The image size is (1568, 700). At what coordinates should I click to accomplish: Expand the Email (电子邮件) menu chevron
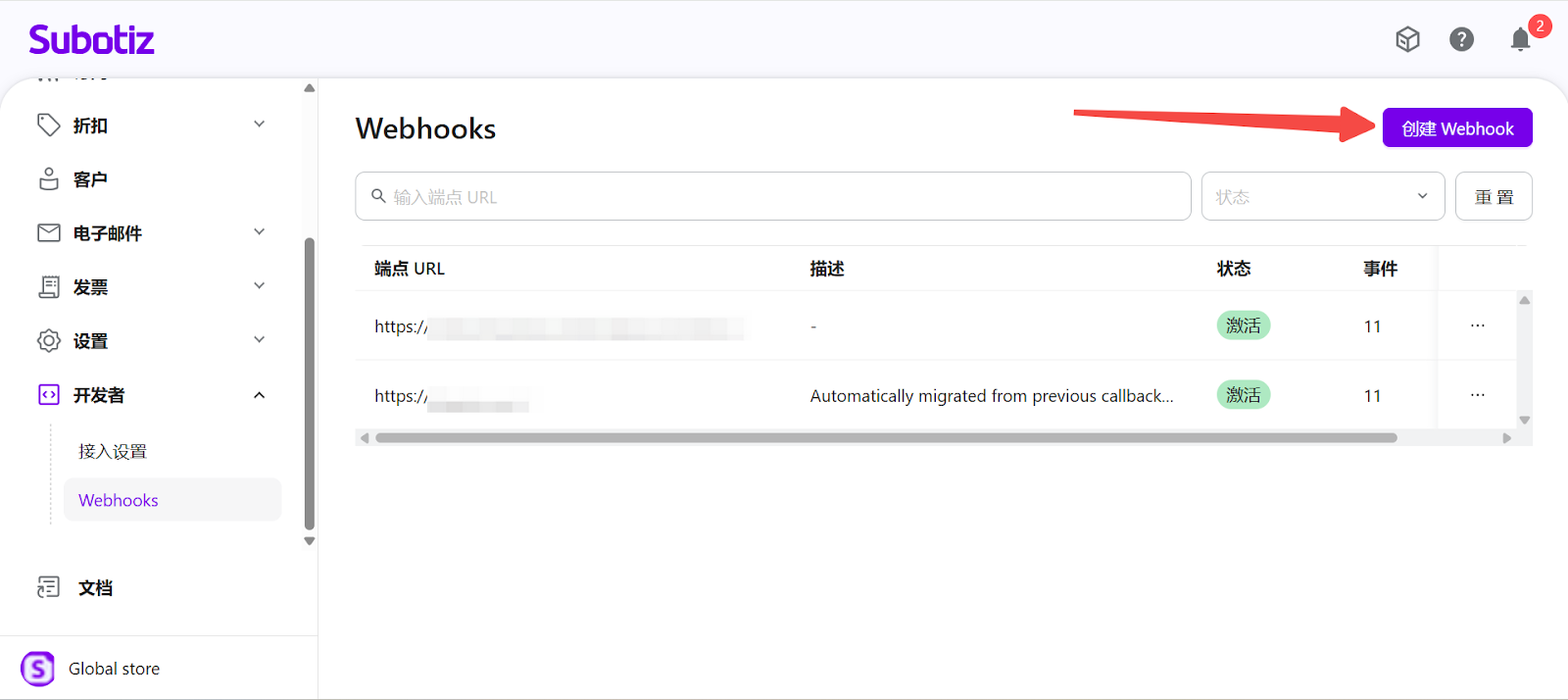coord(260,232)
